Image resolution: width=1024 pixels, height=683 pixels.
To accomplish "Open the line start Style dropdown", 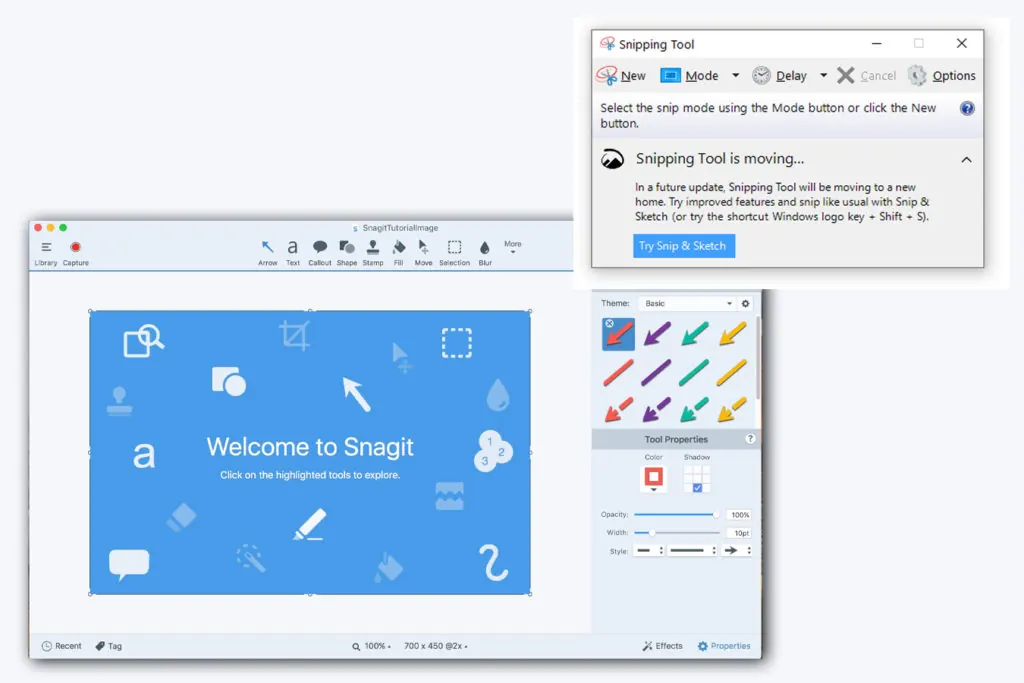I will (649, 551).
